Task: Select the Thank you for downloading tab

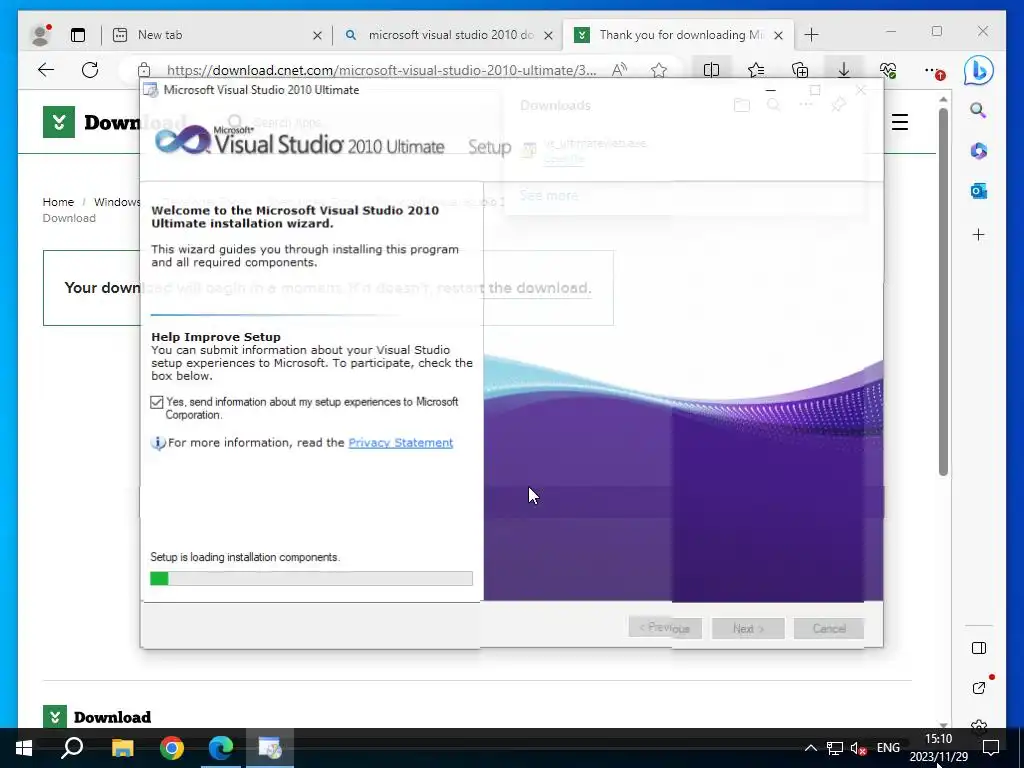Action: coord(679,35)
